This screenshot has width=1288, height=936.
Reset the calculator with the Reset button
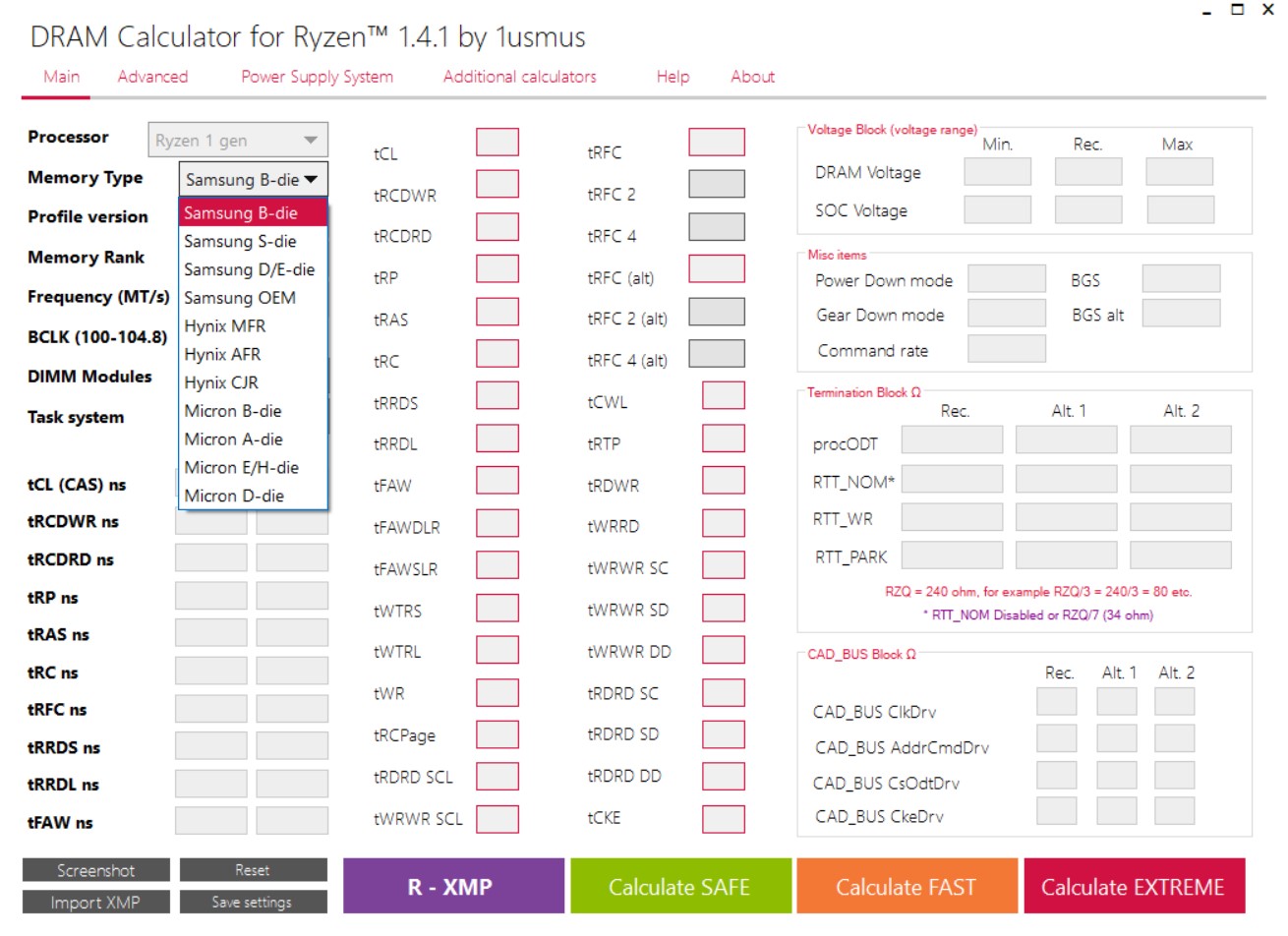(253, 870)
